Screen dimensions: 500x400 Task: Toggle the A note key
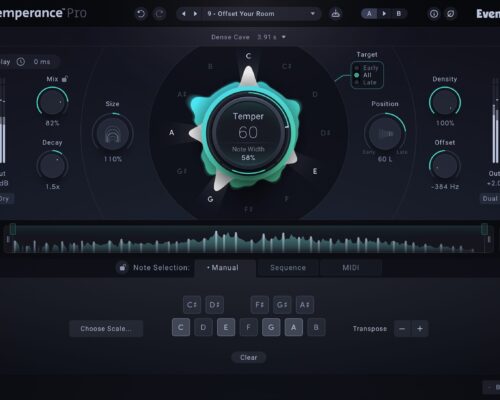[x=294, y=327]
